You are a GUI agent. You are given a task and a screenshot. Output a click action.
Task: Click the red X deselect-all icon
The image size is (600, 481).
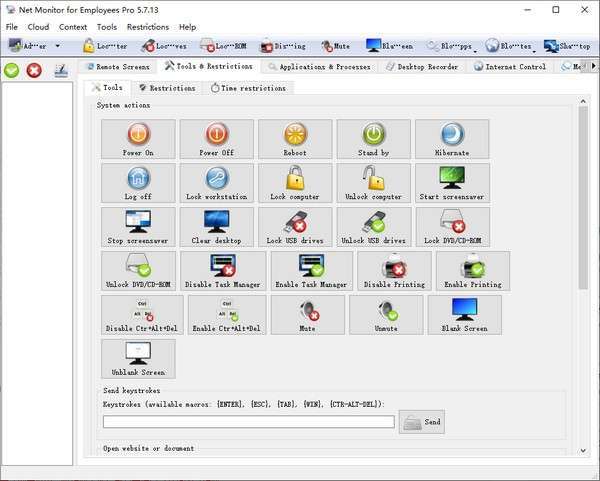tap(34, 70)
